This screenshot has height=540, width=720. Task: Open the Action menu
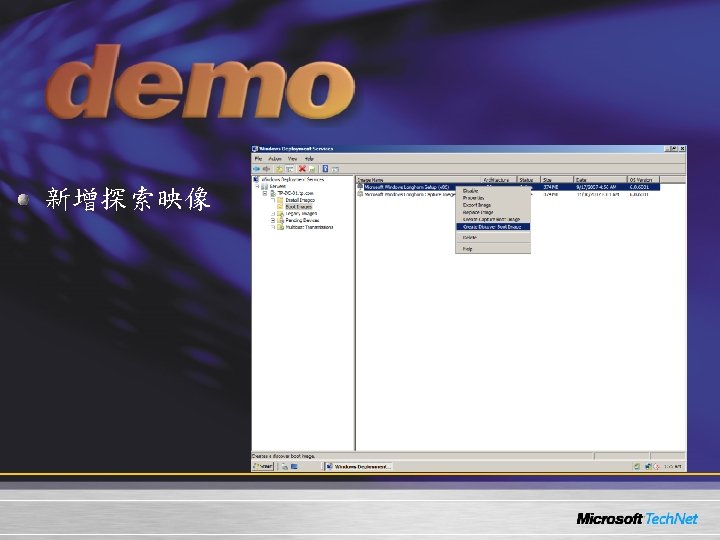(275, 159)
